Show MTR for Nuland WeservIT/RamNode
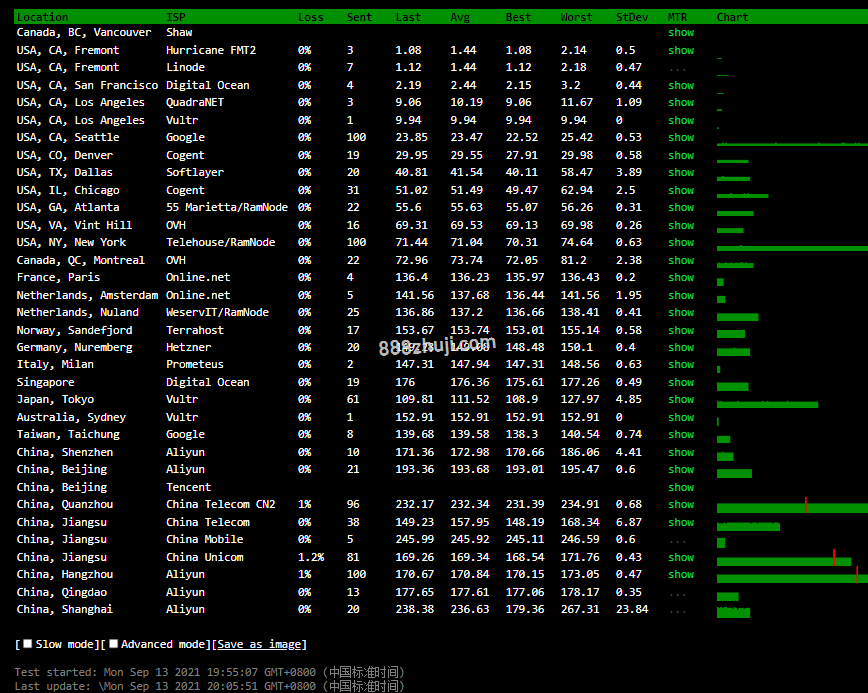Viewport: 868px width, 693px height. [x=681, y=312]
